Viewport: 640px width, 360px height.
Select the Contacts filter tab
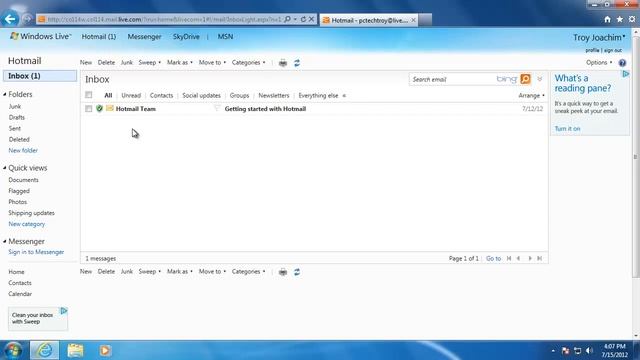coord(161,95)
